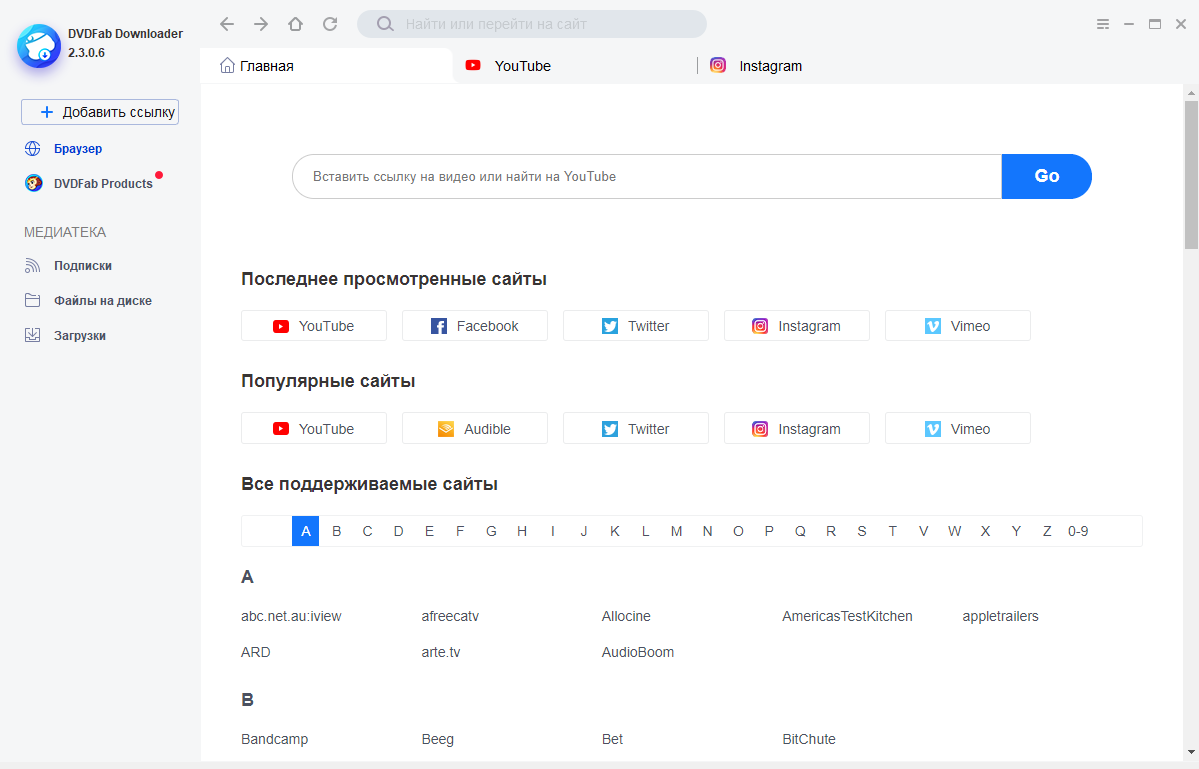Open the afreecatv site link
Viewport: 1199px width, 769px height.
(x=450, y=616)
